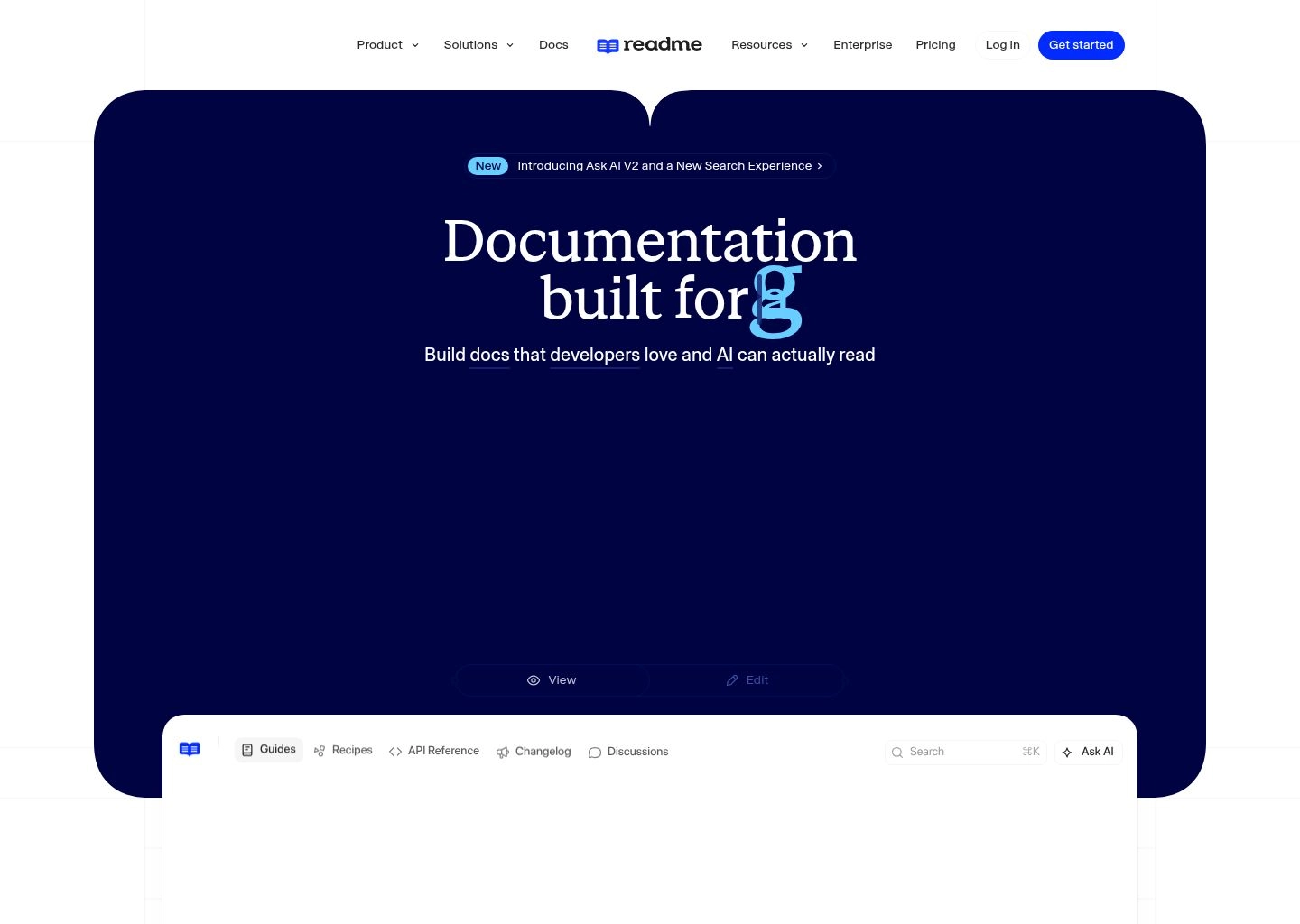Expand the Resources dropdown menu
1300x924 pixels.
tap(770, 45)
